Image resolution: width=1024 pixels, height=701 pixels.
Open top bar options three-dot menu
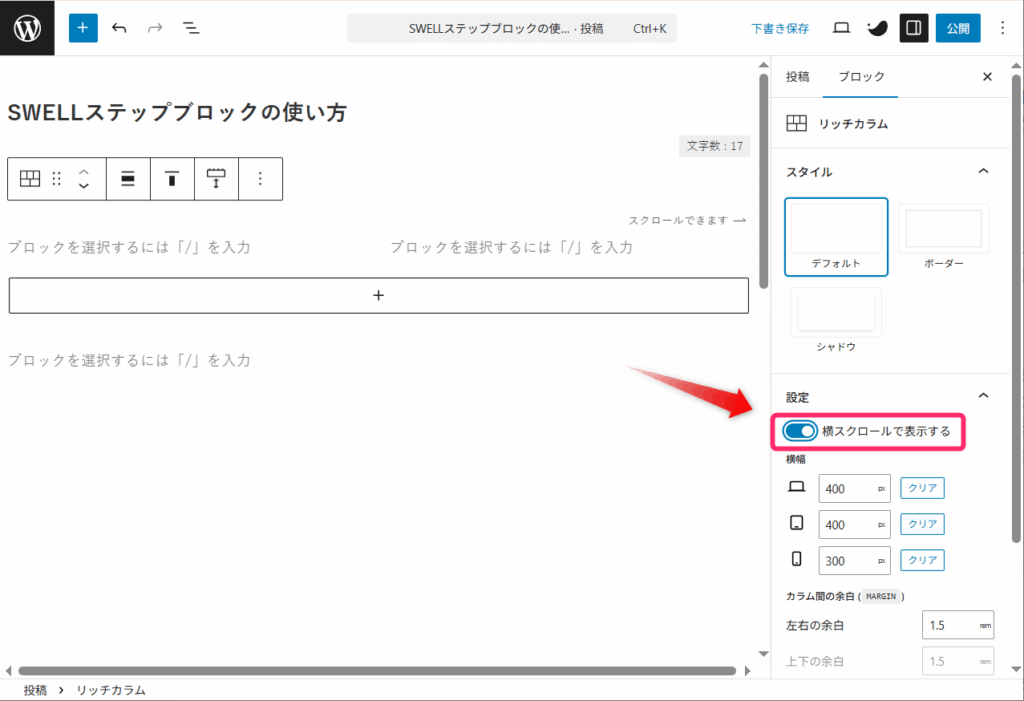(x=1003, y=29)
